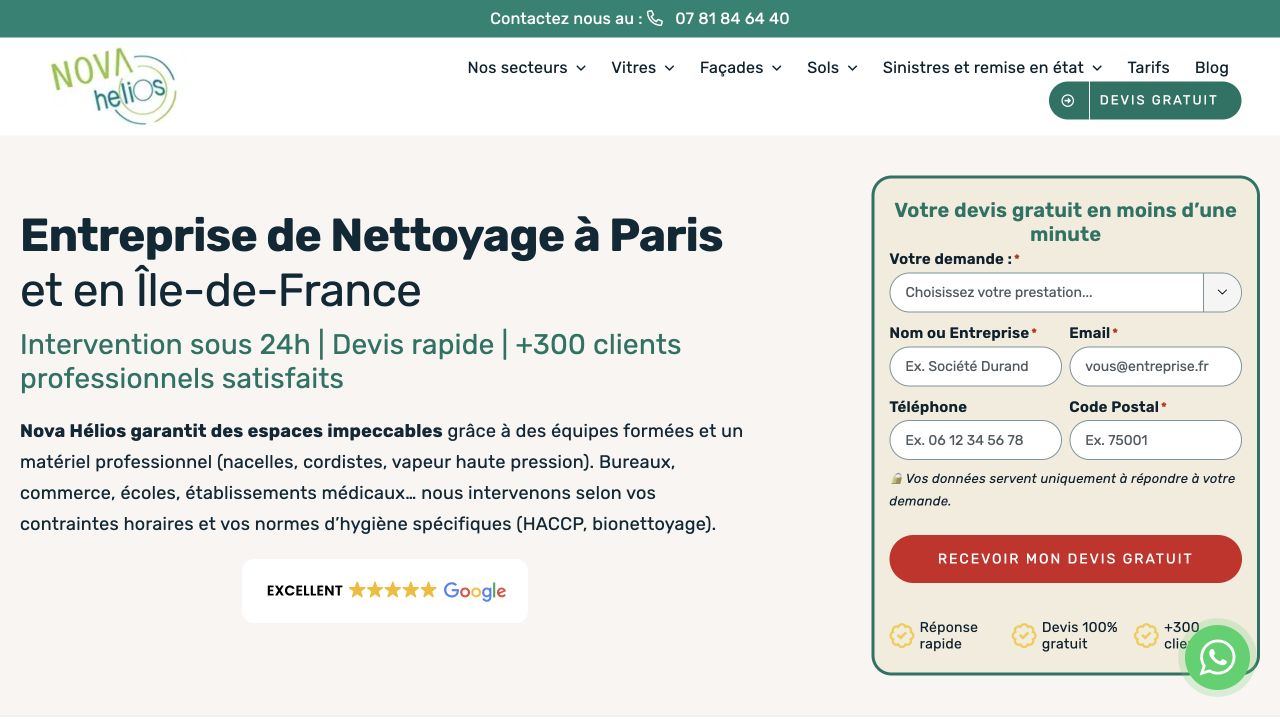Click the Google logo in review badge
The image size is (1280, 720).
475,591
